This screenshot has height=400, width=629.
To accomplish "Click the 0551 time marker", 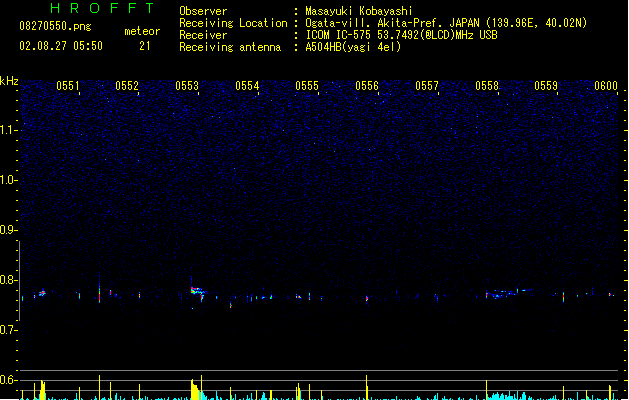I will pyautogui.click(x=67, y=86).
